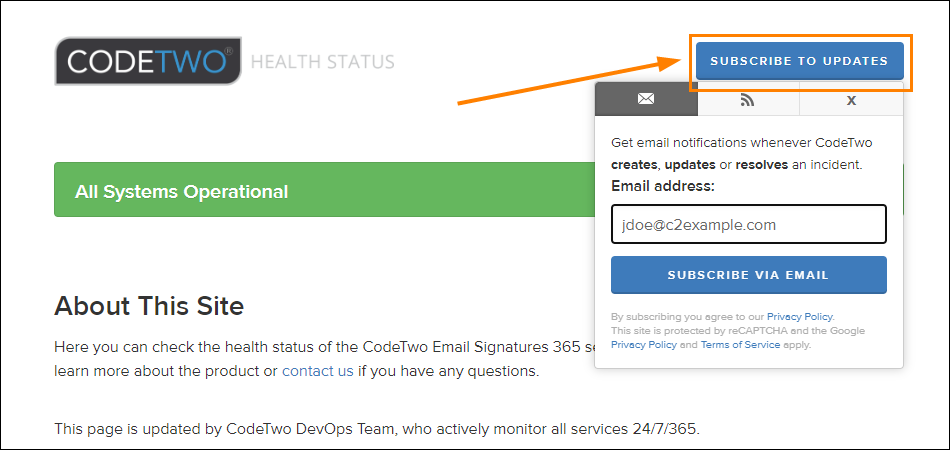Open Privacy Policy link after 'agree to our'
The image size is (950, 450).
pos(800,317)
